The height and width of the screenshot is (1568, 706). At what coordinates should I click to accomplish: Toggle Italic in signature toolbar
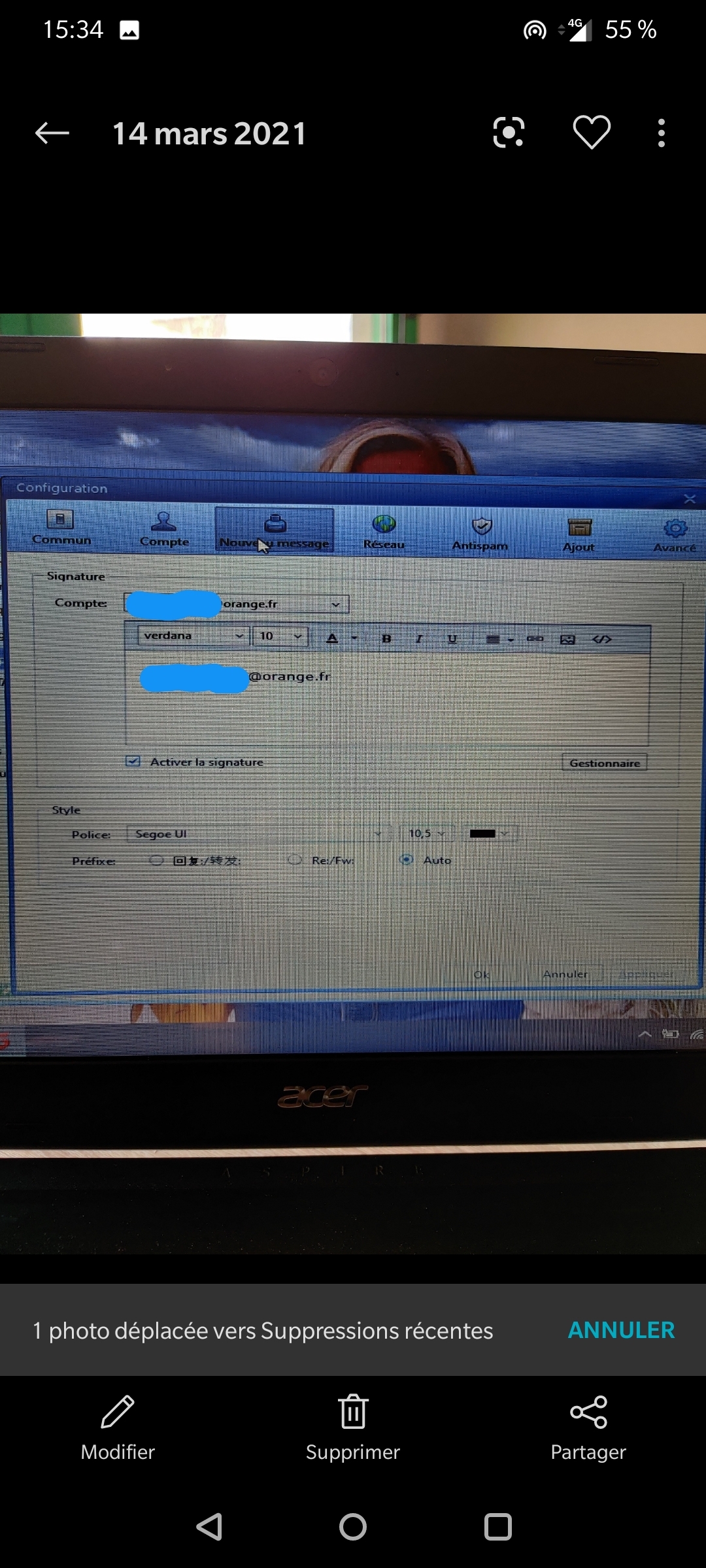coord(419,639)
